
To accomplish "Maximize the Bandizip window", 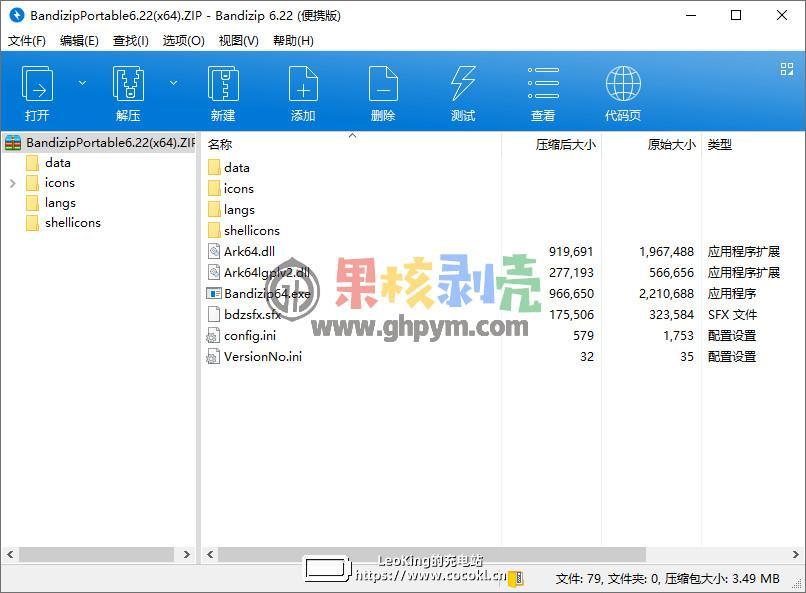I will click(x=736, y=15).
